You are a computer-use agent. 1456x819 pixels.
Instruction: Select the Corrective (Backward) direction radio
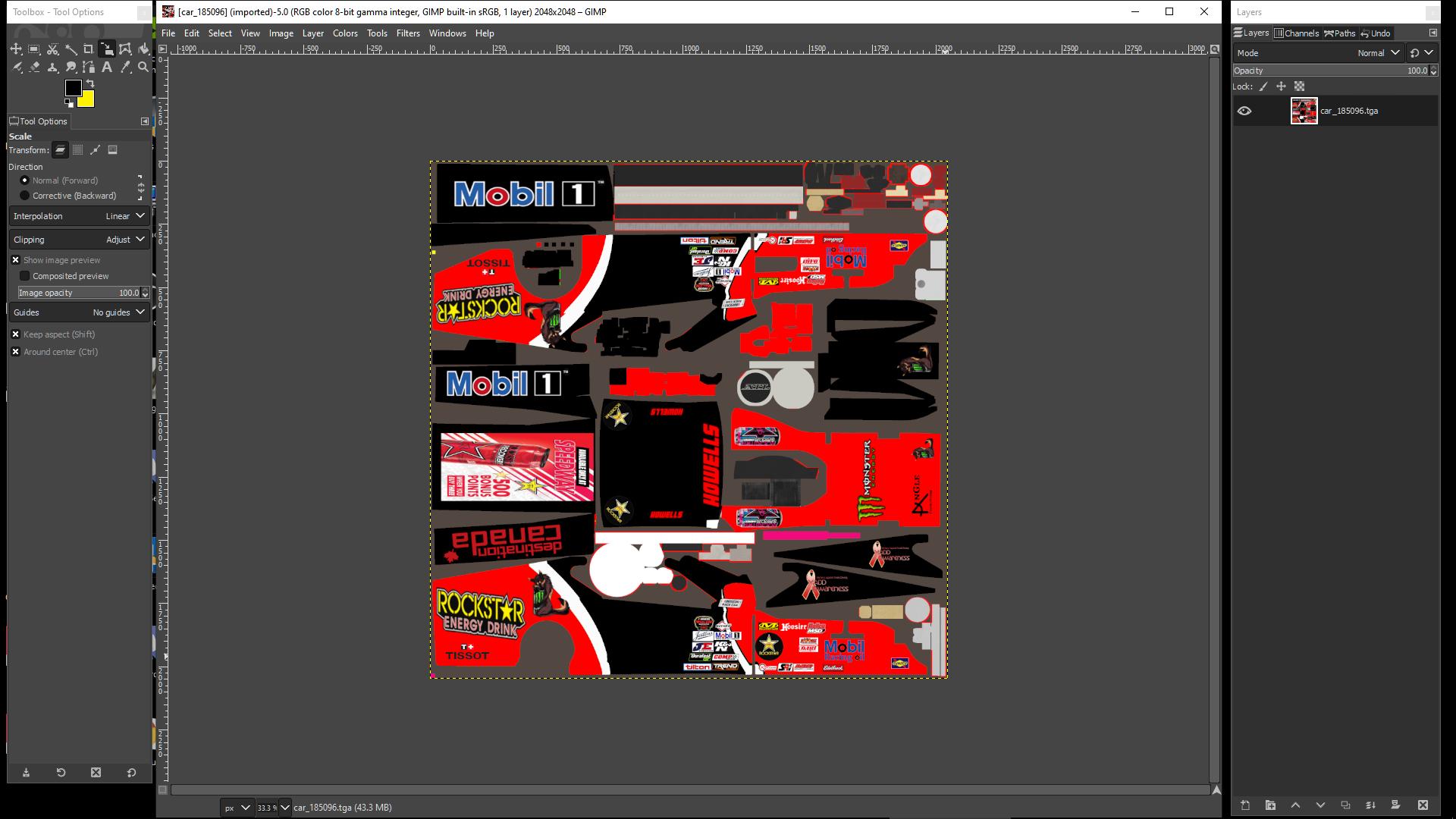point(25,196)
